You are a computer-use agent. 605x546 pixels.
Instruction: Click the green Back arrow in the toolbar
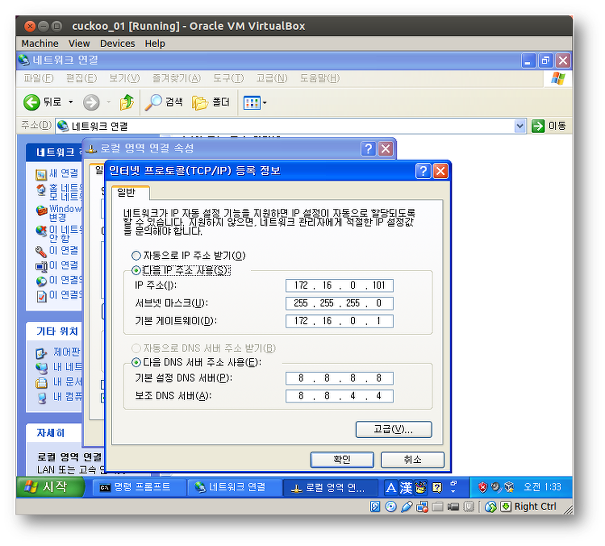(x=32, y=102)
